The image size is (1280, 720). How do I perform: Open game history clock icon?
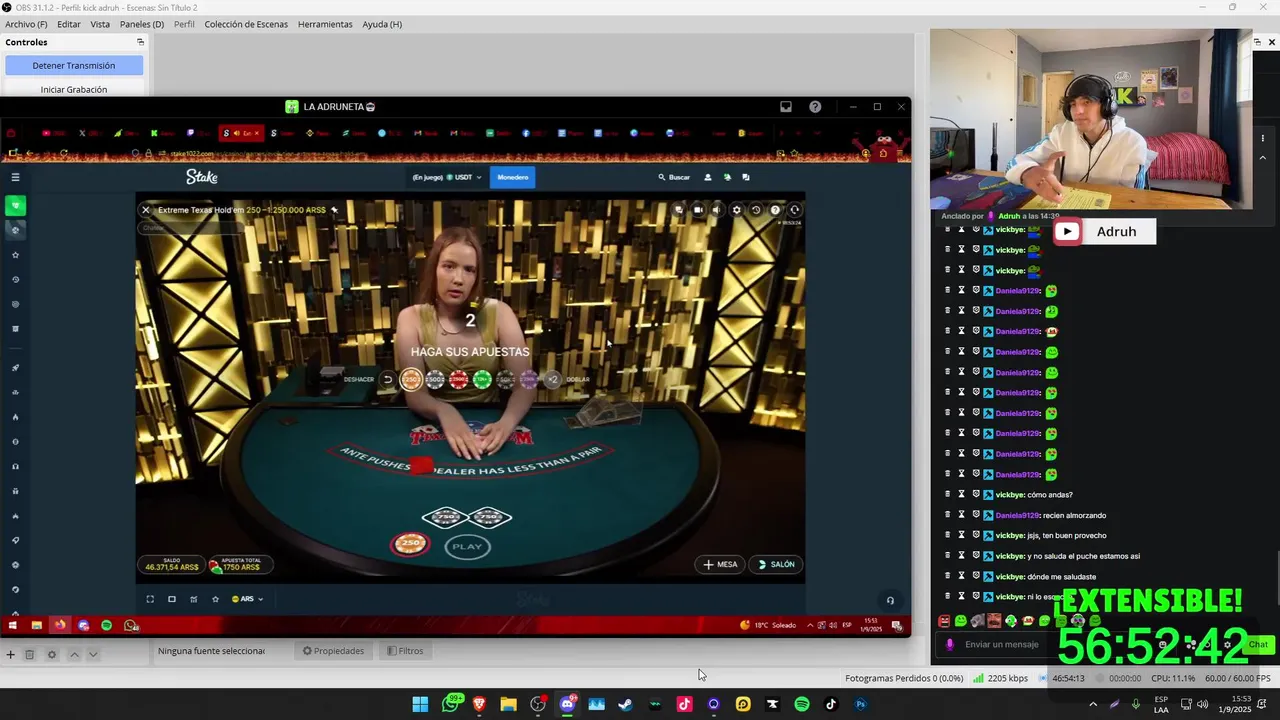pos(756,210)
